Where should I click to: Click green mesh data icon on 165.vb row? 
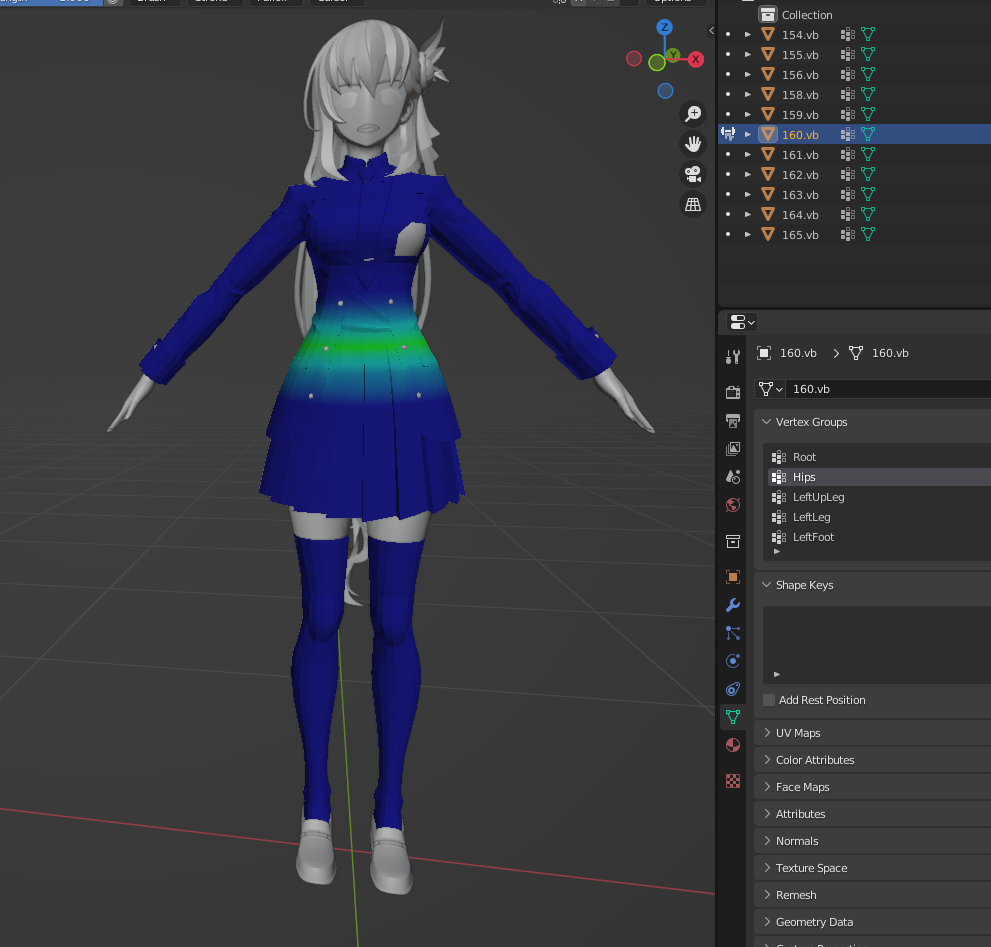(x=868, y=235)
